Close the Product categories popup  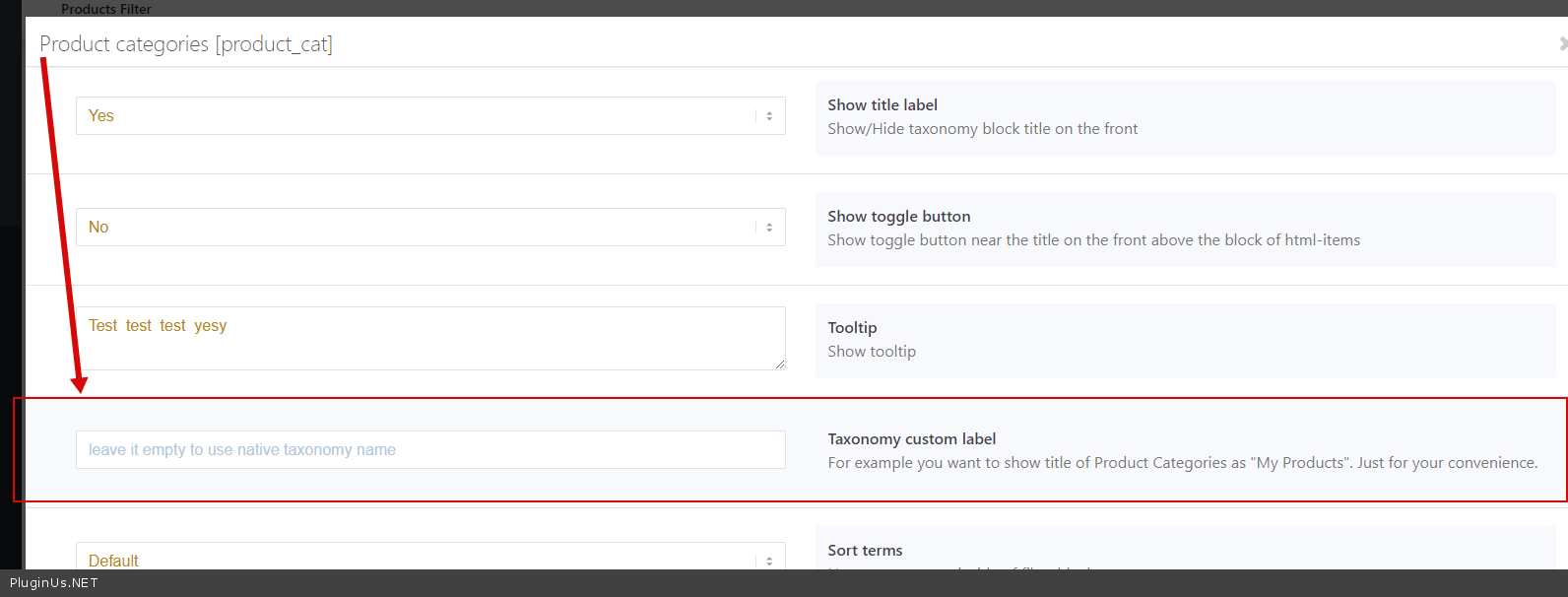tap(1562, 44)
